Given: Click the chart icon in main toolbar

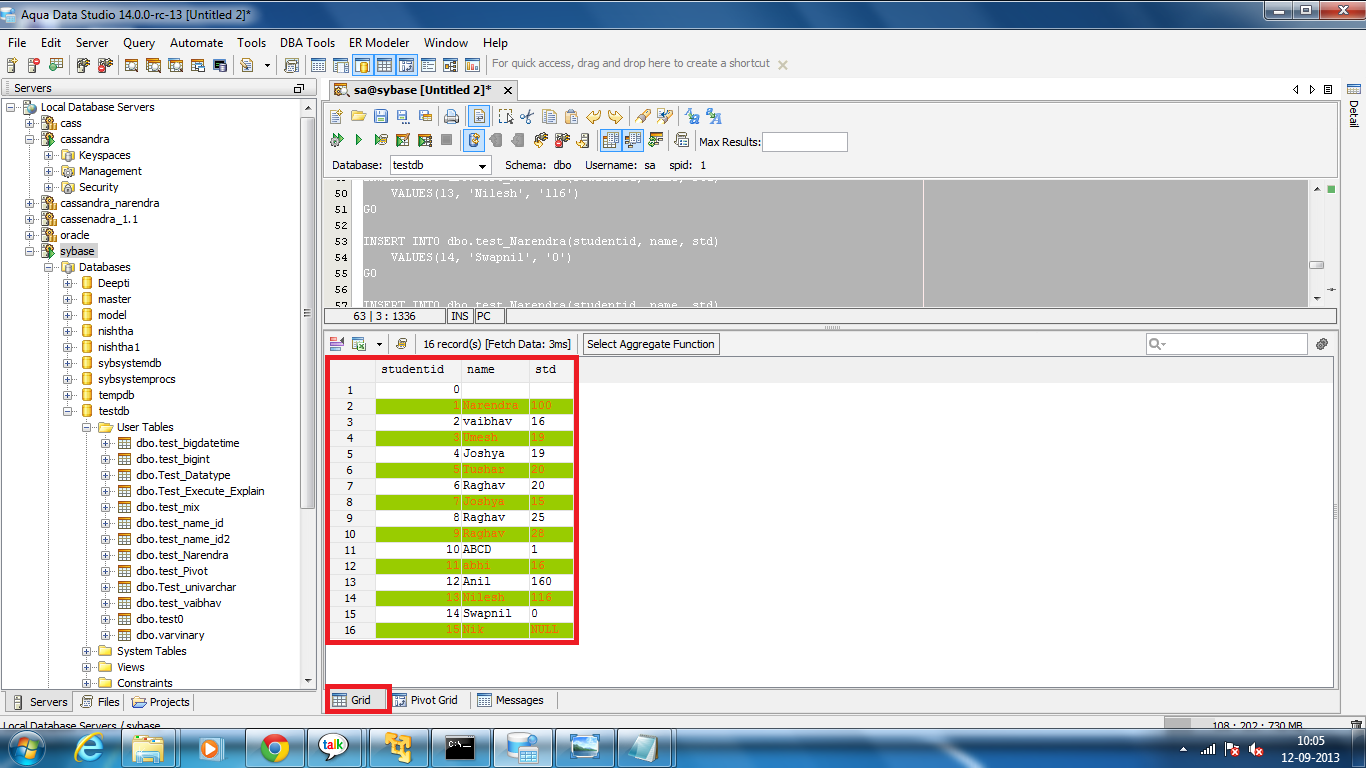Looking at the screenshot, I should pyautogui.click(x=472, y=65).
